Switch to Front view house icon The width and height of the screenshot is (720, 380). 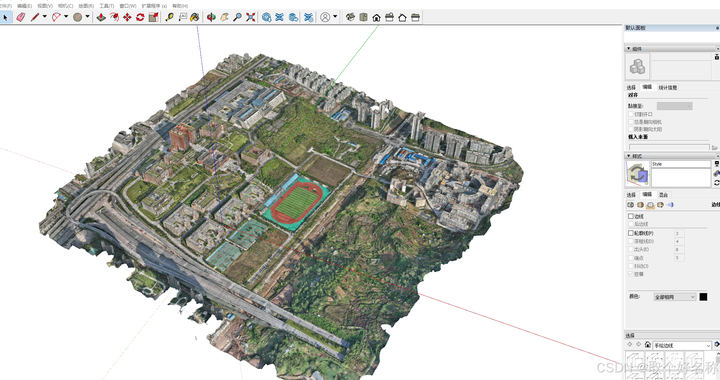[x=377, y=17]
